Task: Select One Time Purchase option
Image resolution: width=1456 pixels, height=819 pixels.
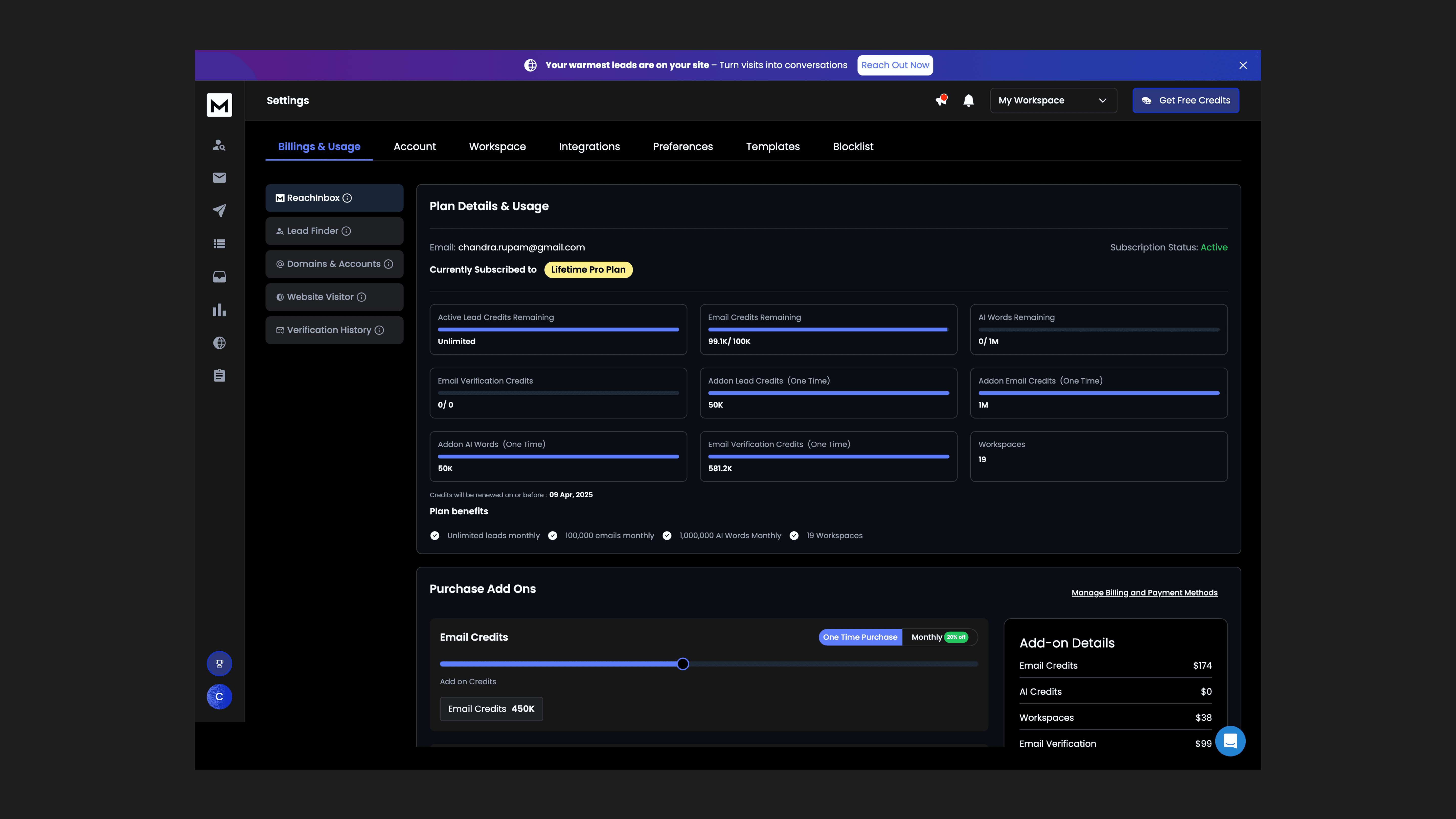Action: 860,637
